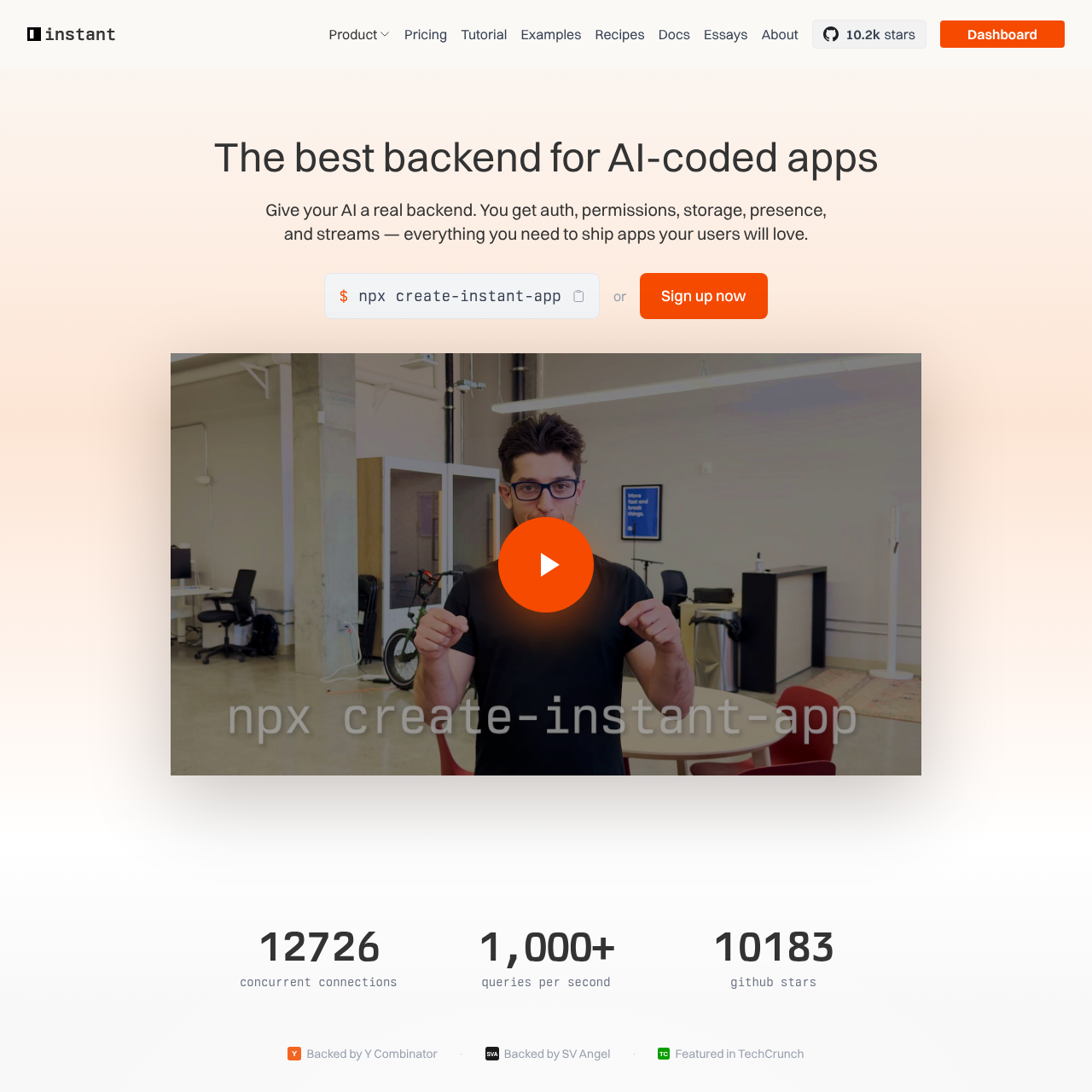Viewport: 1092px width, 1092px height.
Task: Open the Pricing page
Action: 426,35
